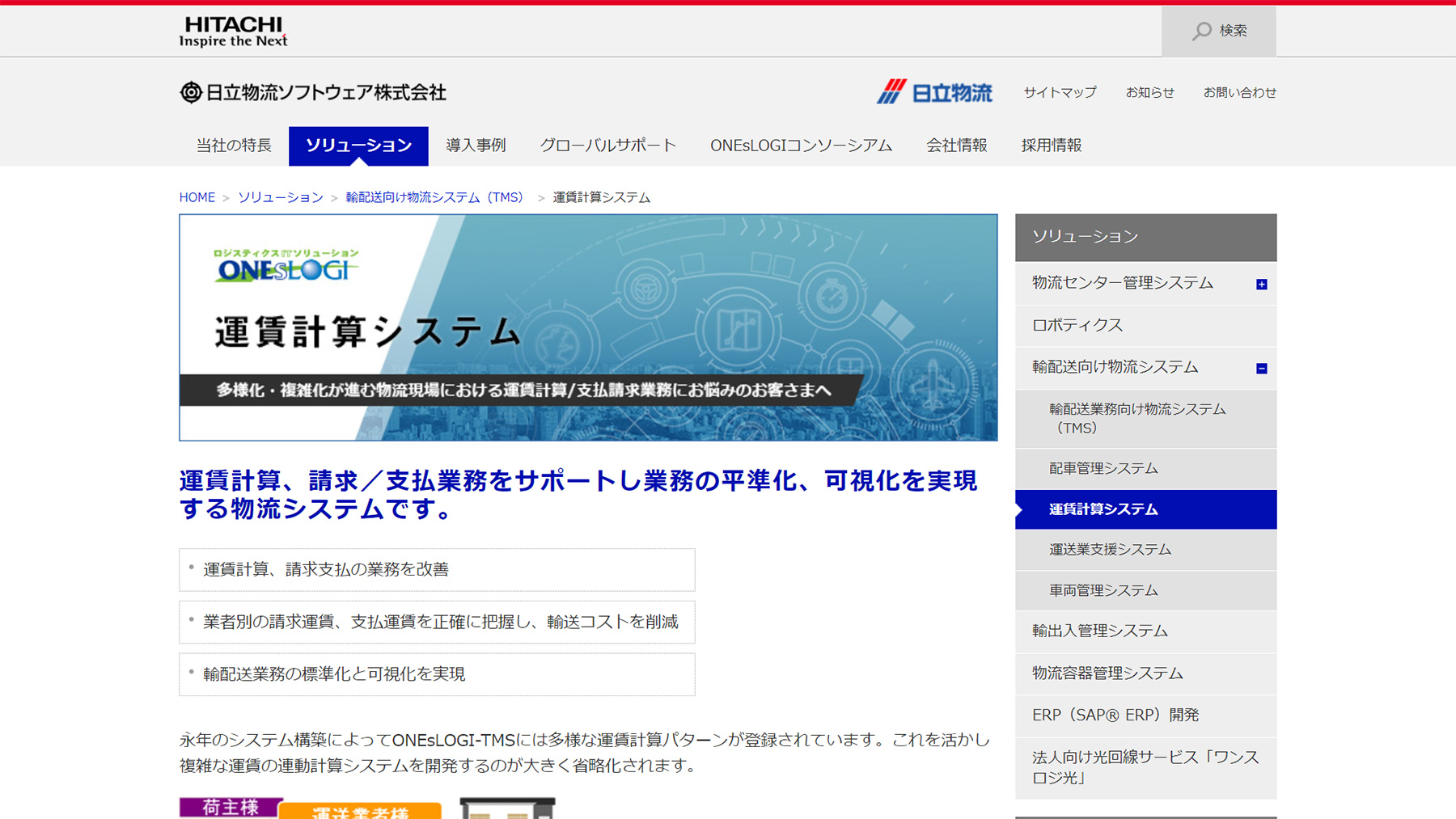
Task: Click the current breadcrumb 運賃計算システム text
Action: pos(601,197)
